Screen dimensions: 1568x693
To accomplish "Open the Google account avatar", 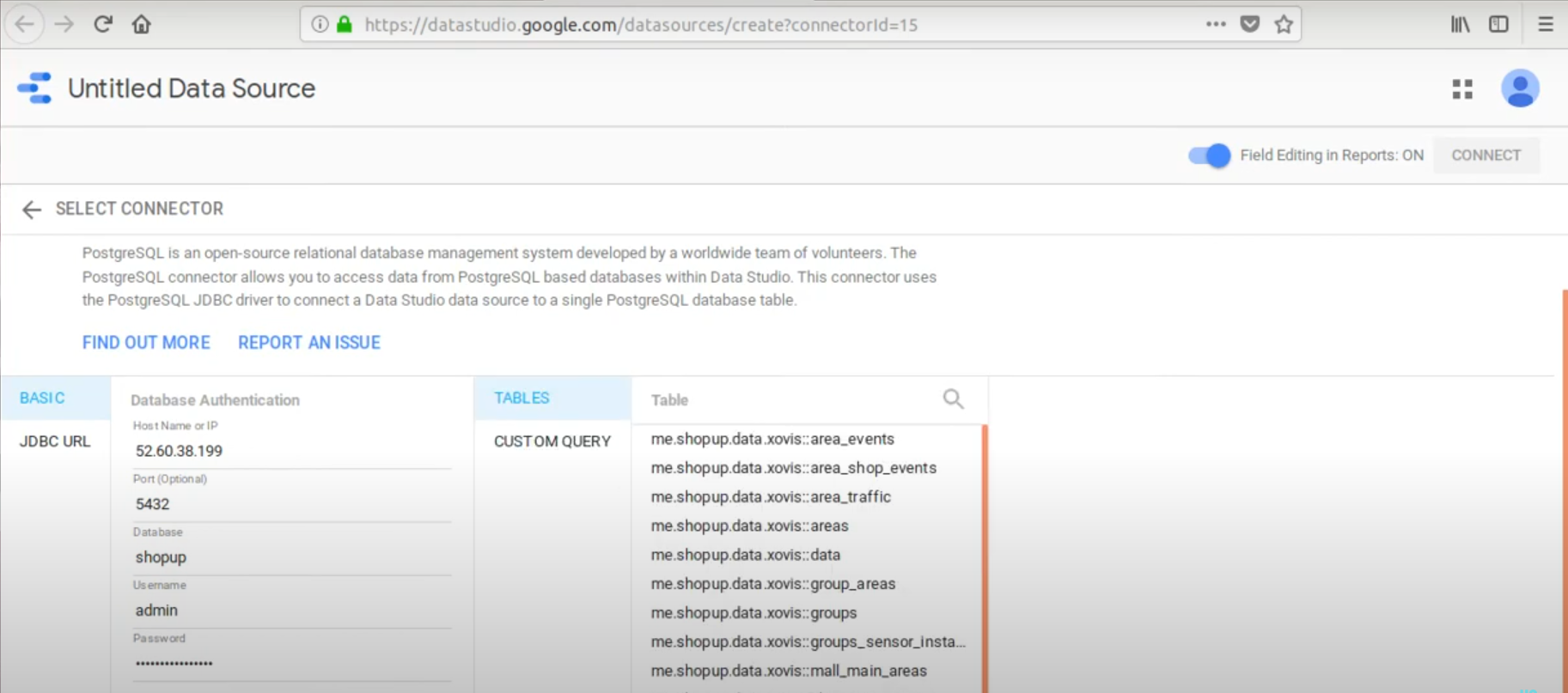I will tap(1520, 88).
